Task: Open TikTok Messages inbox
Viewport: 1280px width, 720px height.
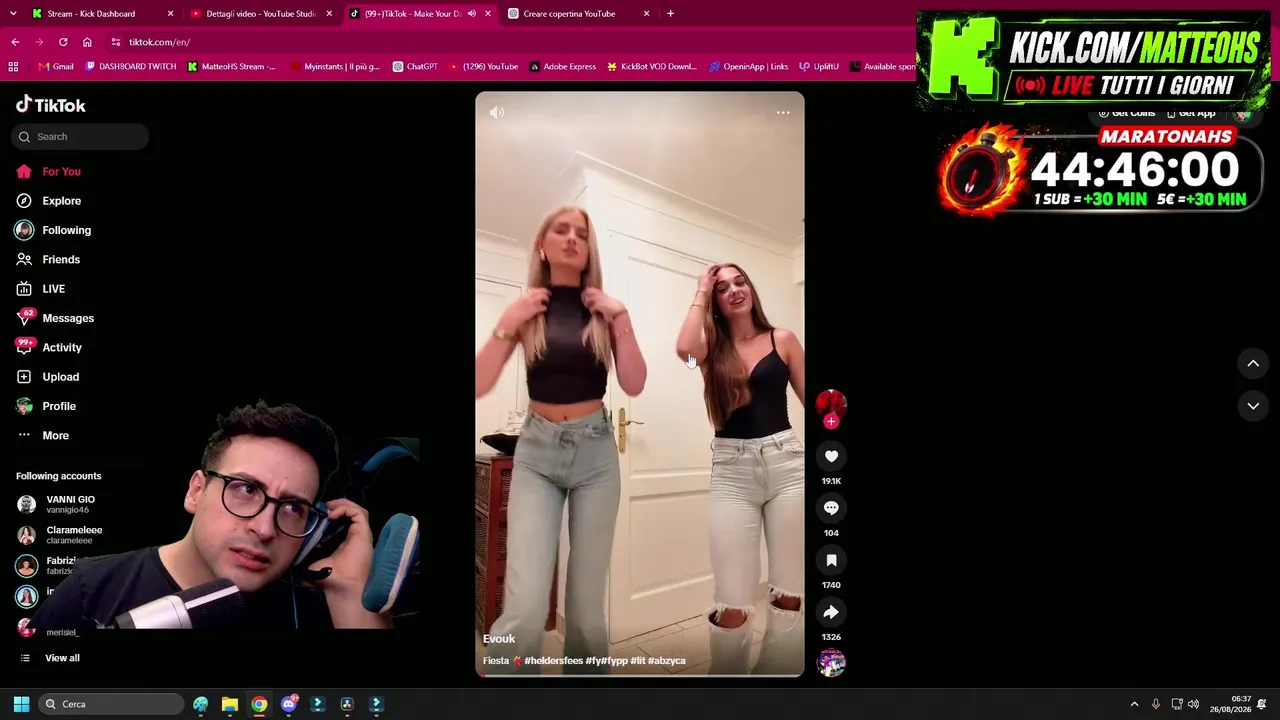Action: [x=54, y=318]
